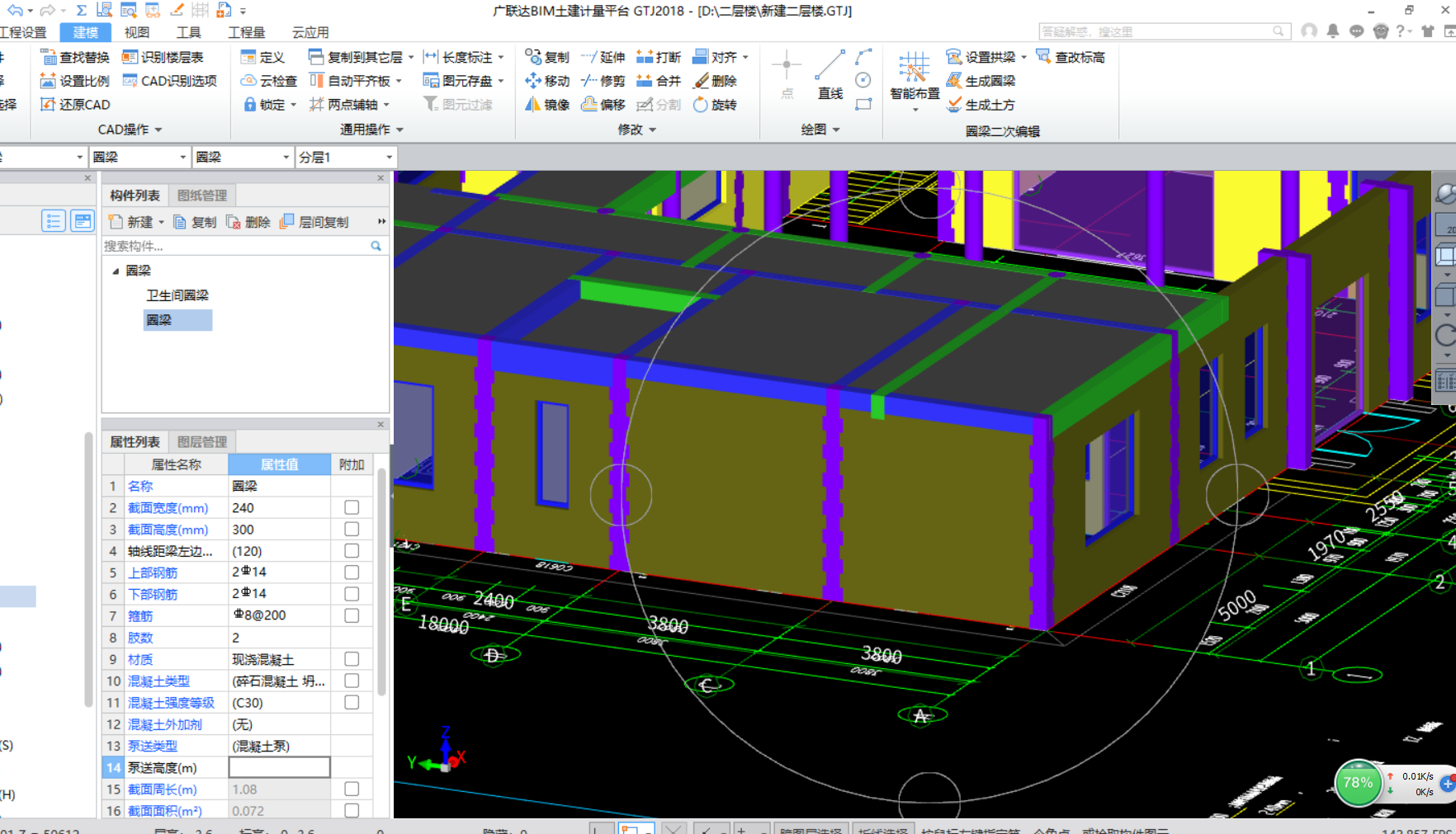Select the 复制 modify tool
The height and width of the screenshot is (834, 1456).
[547, 57]
